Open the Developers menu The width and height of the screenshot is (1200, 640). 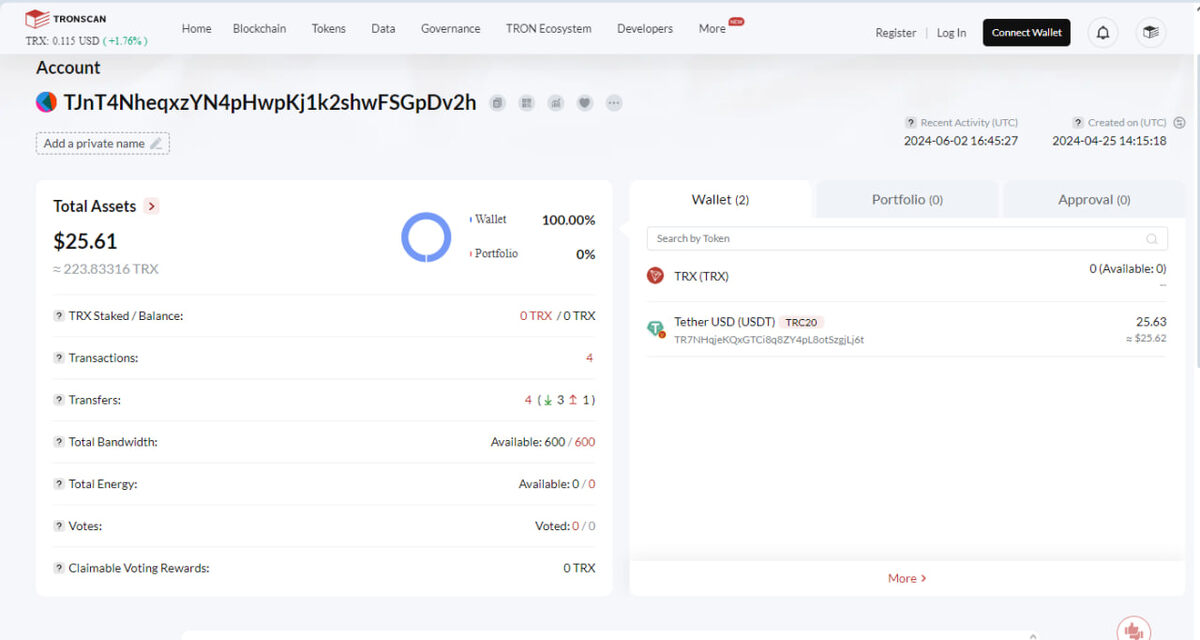[645, 29]
